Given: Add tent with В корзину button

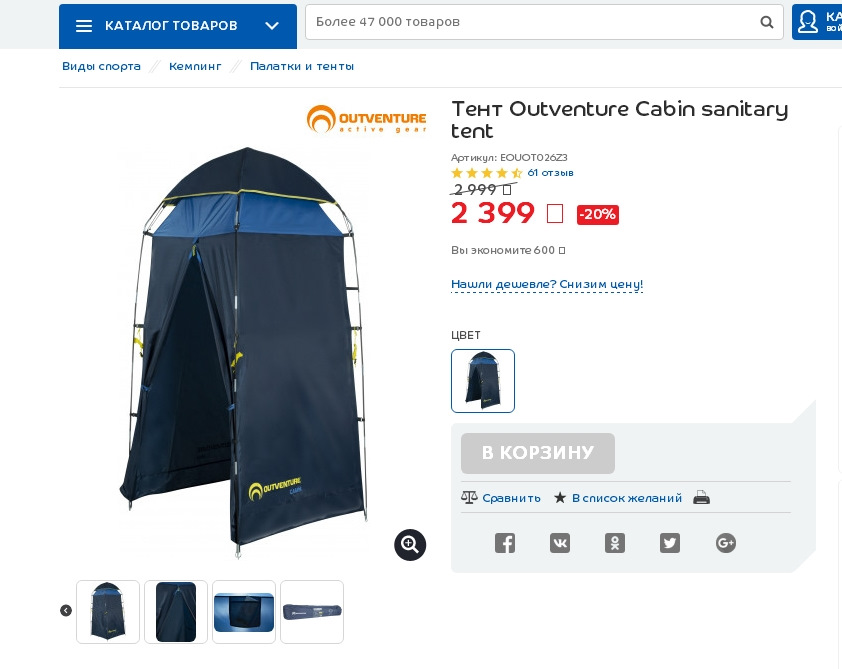Looking at the screenshot, I should pyautogui.click(x=538, y=453).
